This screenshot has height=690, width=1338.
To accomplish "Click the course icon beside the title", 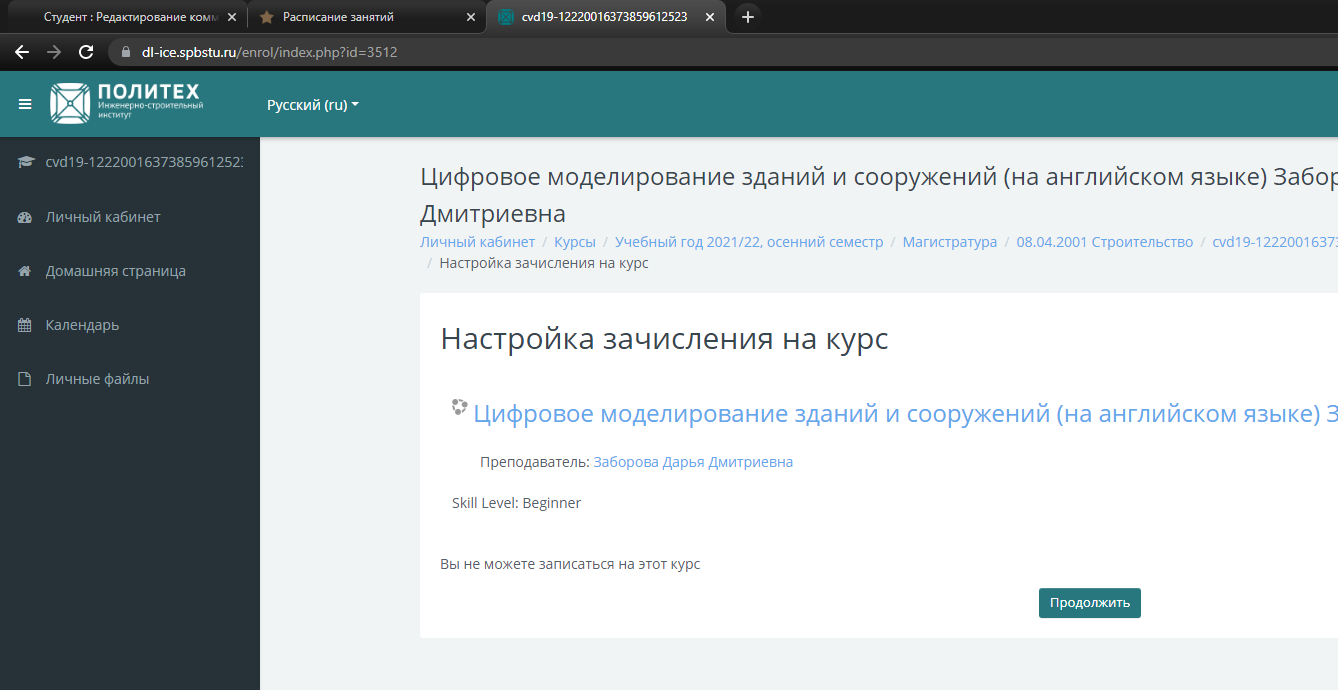I will (459, 406).
